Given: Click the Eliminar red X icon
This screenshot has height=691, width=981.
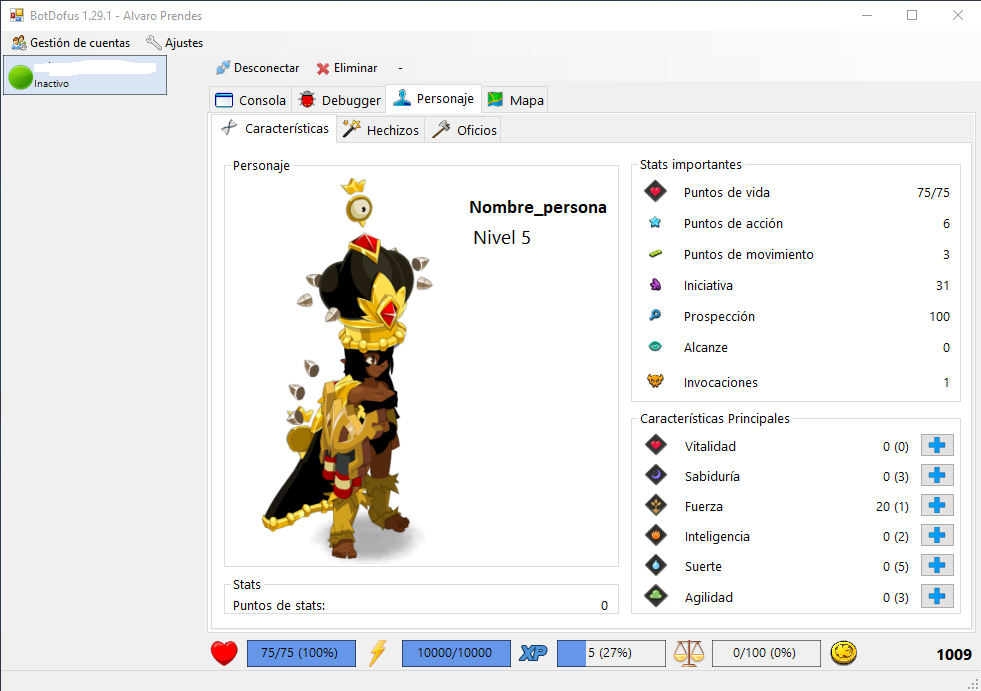Looking at the screenshot, I should [323, 68].
